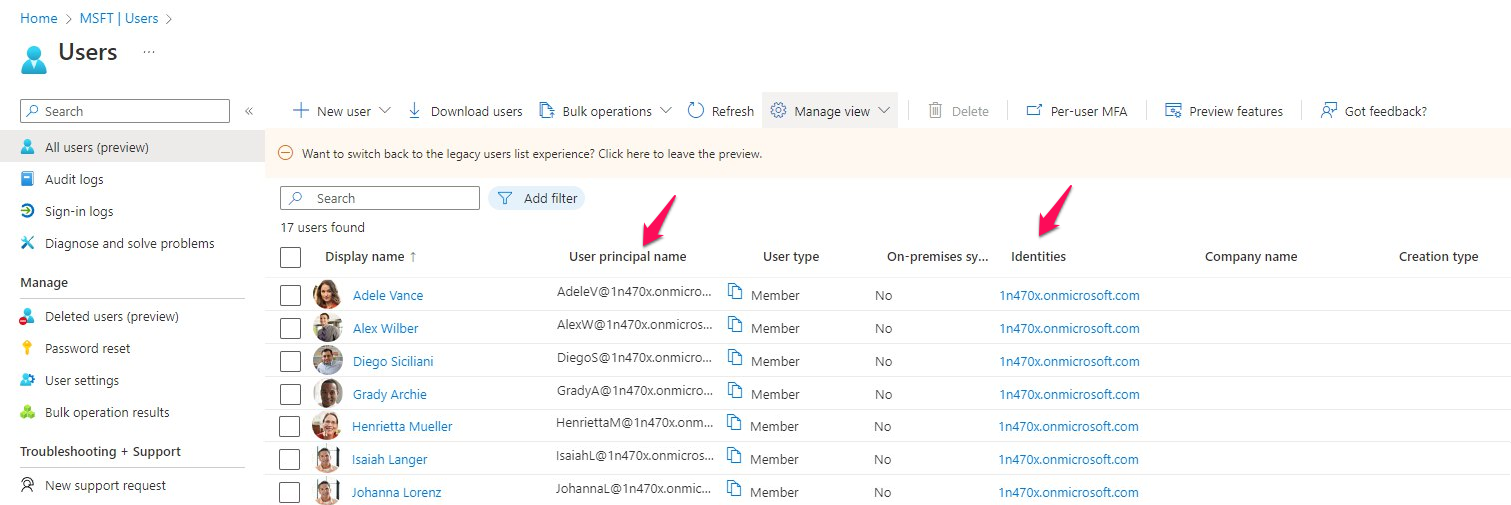
Task: Open Henrietta Mueller's user profile
Action: [402, 427]
